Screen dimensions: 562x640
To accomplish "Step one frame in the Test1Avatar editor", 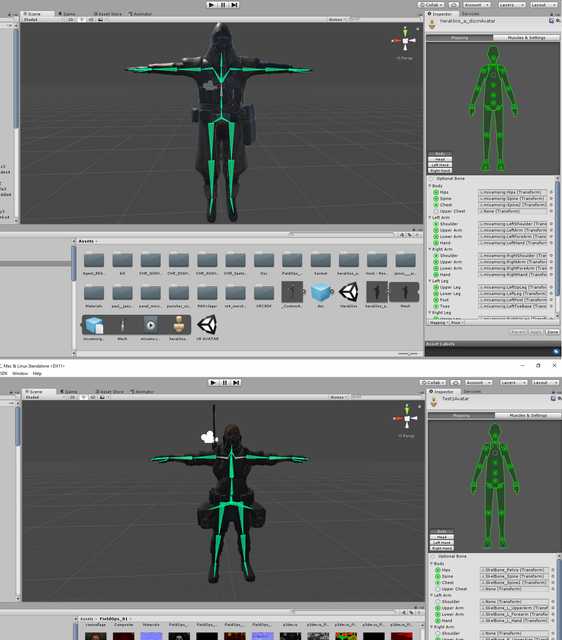I will point(236,382).
